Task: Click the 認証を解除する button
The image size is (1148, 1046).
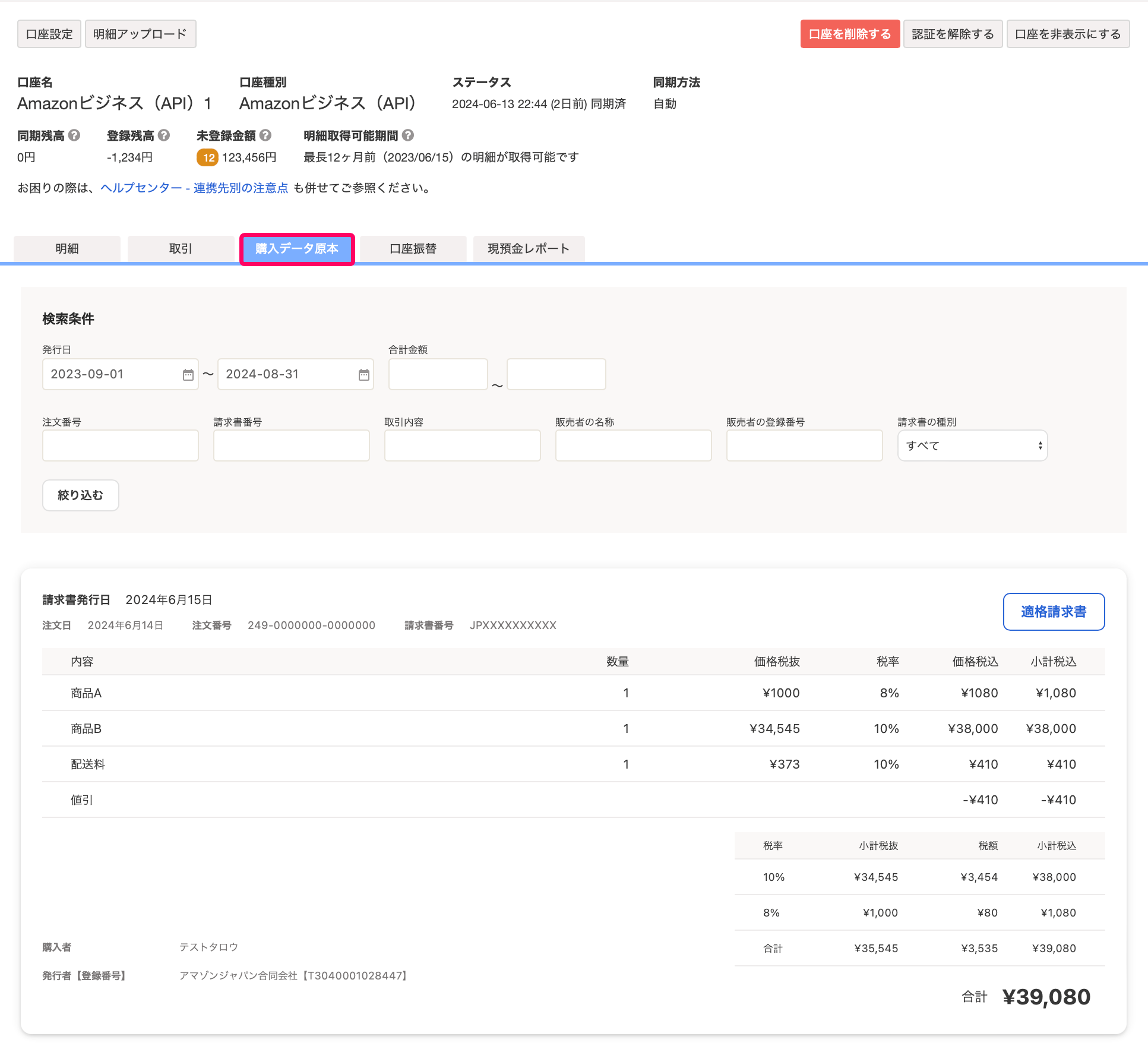Action: 953,34
